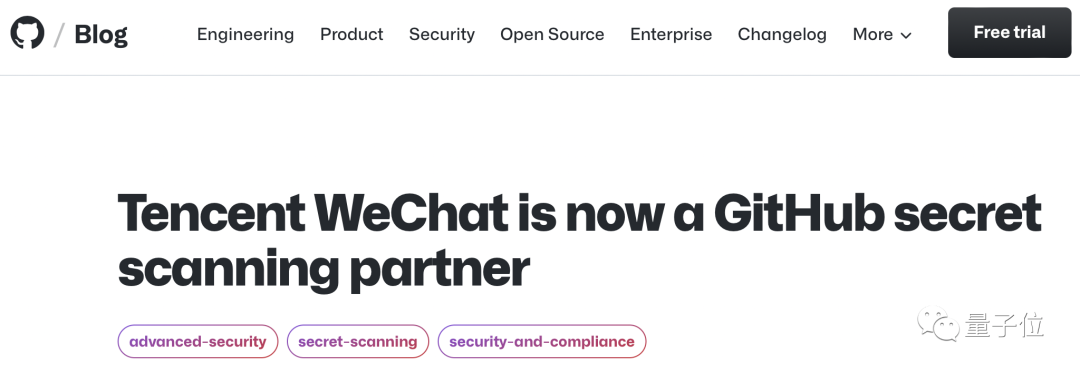Screen dimensions: 1080x373
Task: Start a Free trial
Action: tap(1009, 32)
